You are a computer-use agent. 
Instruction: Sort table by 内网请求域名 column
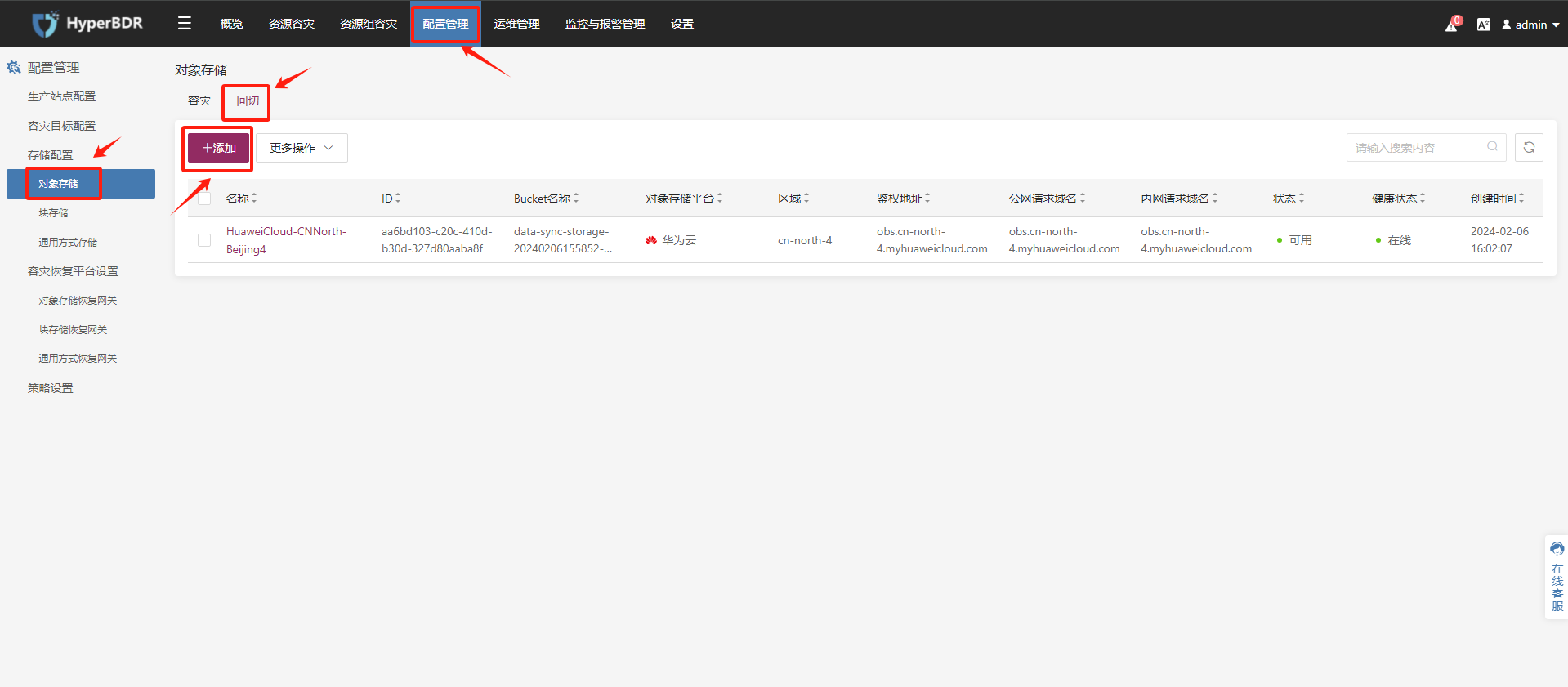[x=1215, y=199]
